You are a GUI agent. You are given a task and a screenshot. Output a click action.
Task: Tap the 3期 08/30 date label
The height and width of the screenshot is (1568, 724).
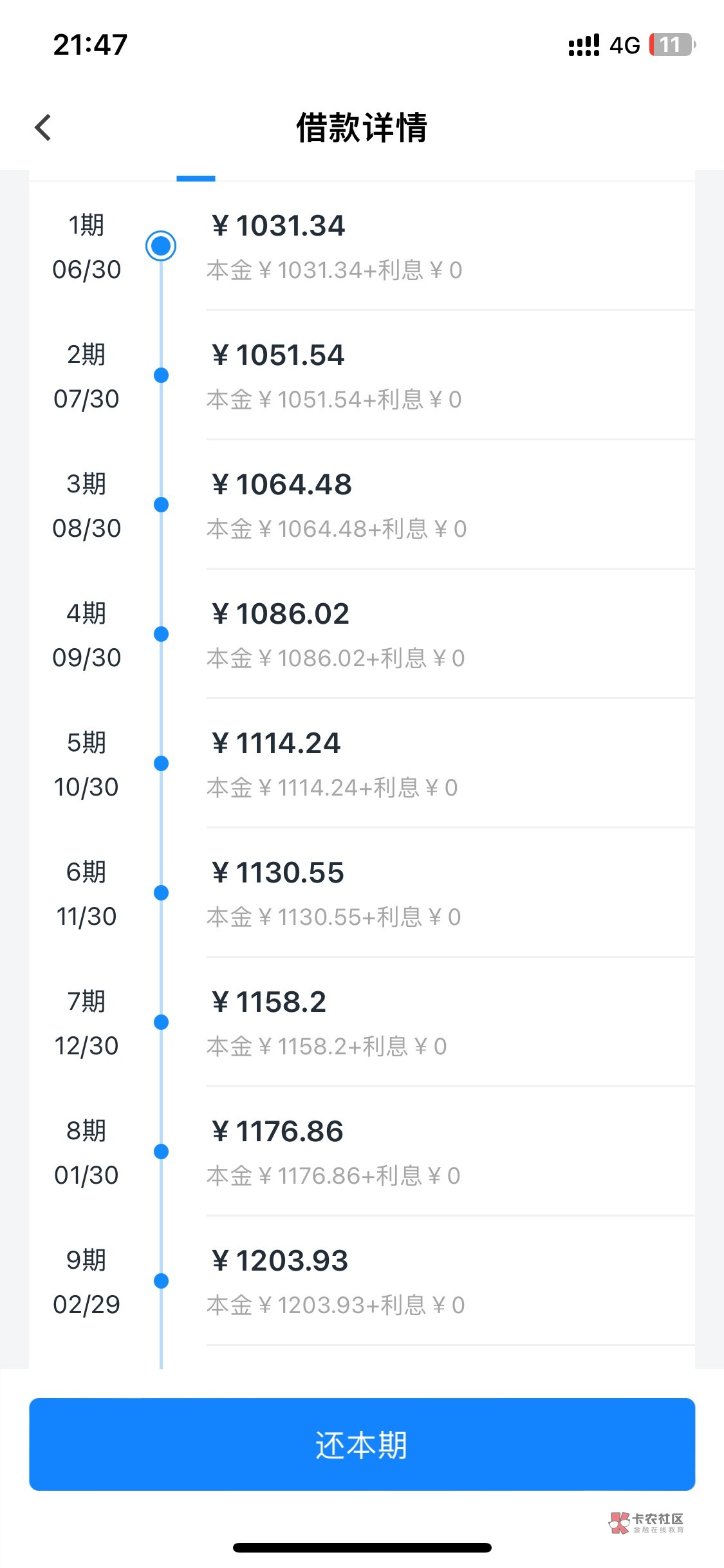[x=87, y=506]
